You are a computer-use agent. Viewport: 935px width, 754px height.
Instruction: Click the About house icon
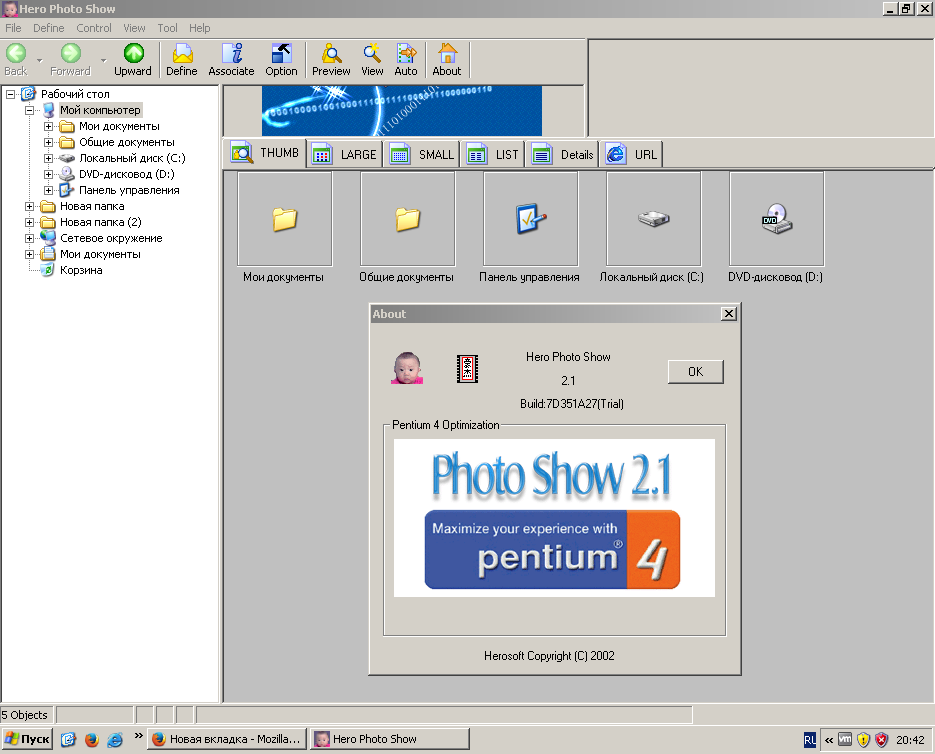point(447,59)
